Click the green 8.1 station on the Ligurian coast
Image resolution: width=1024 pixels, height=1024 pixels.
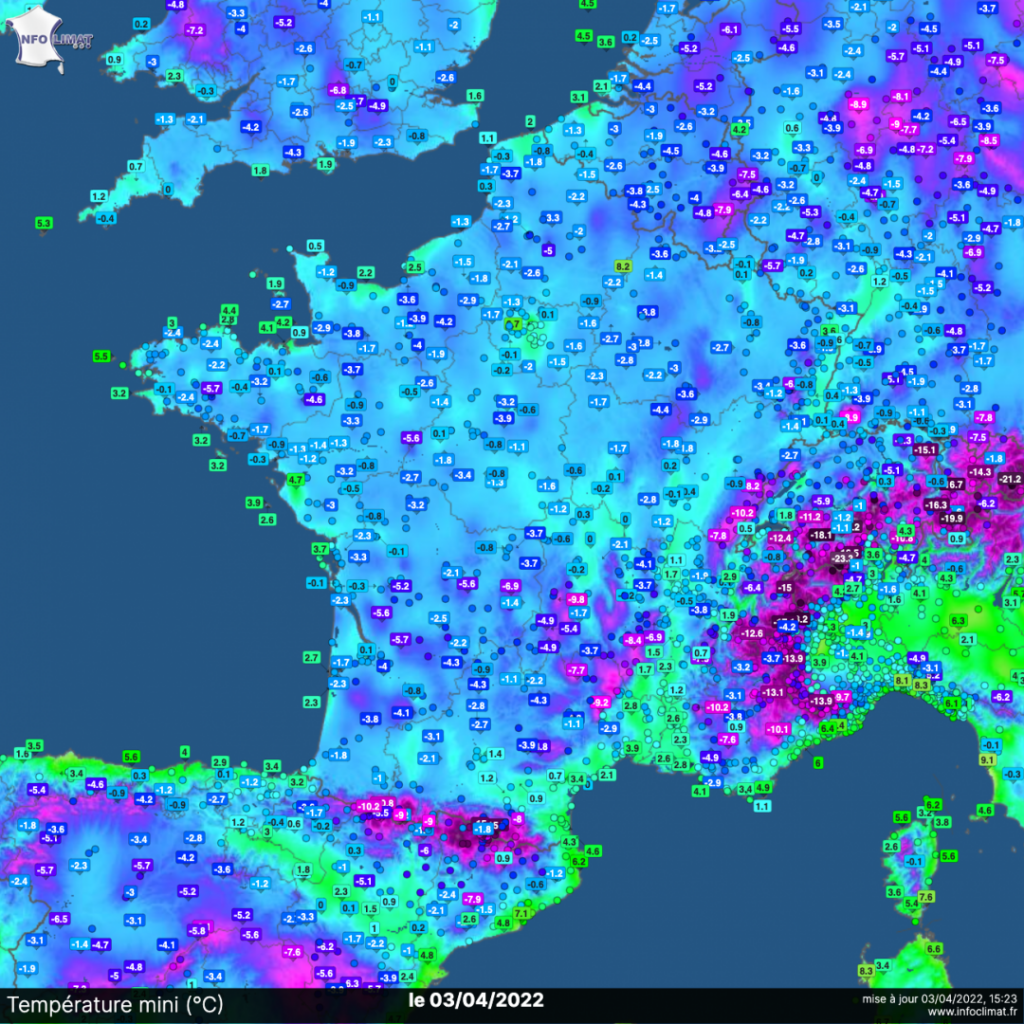point(902,680)
